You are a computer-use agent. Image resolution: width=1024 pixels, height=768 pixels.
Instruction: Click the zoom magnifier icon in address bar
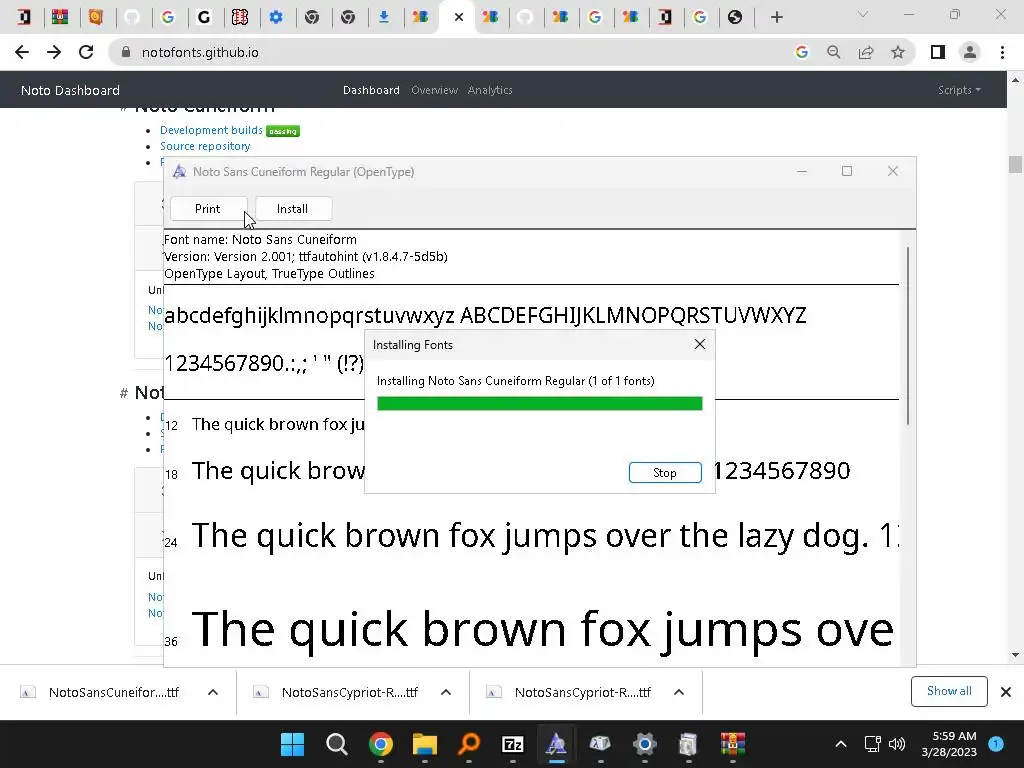click(x=833, y=52)
